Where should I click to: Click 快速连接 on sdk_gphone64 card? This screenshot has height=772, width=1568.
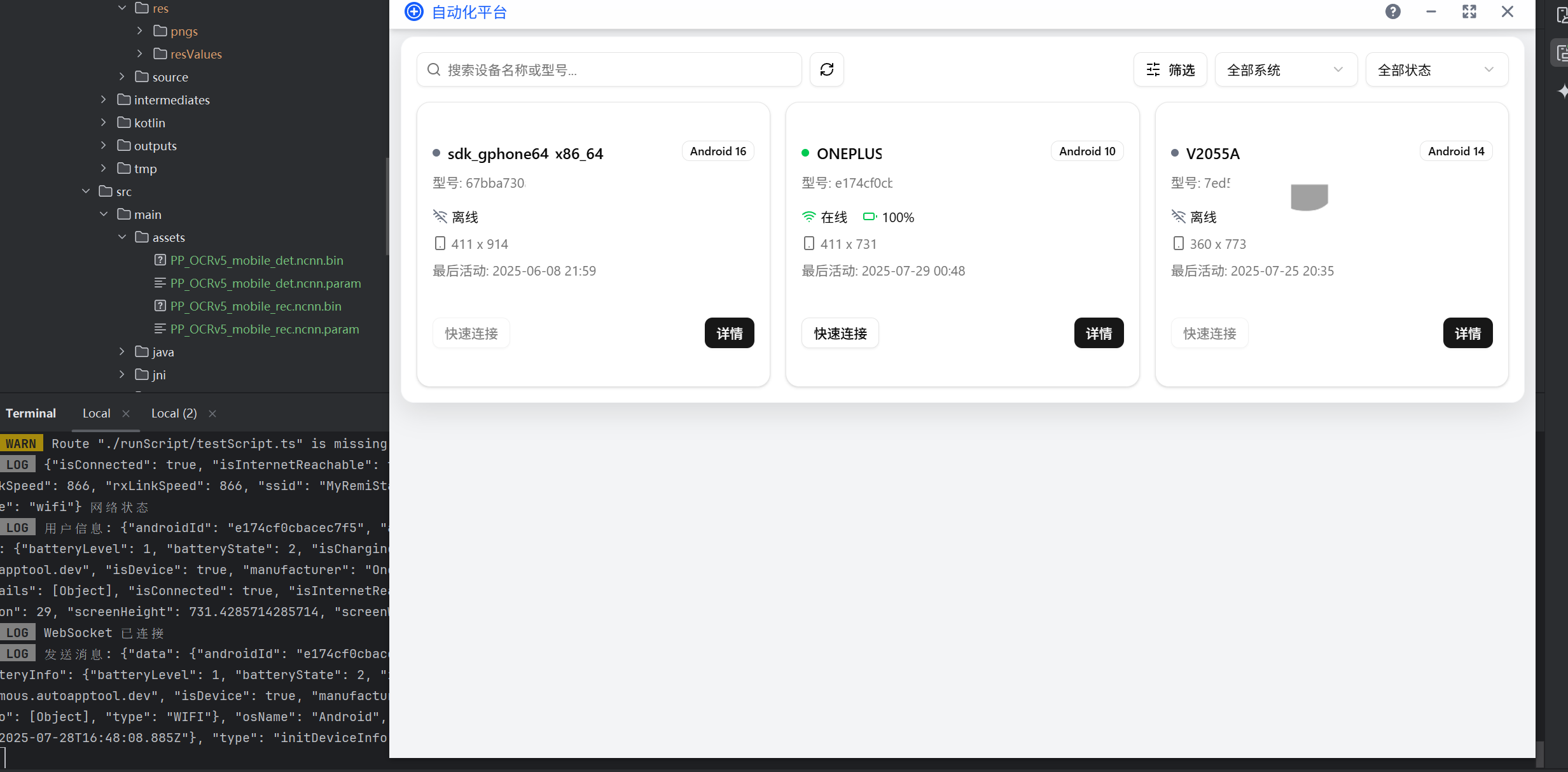coord(471,333)
